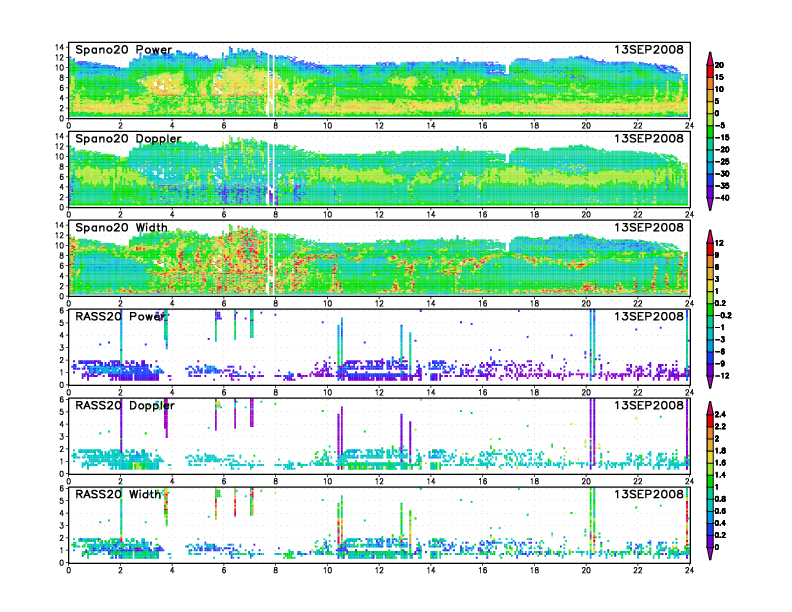Viewport: 792px width, 612px height.
Task: Click the "RASS20 Doppler" panel title
Action: pos(125,405)
